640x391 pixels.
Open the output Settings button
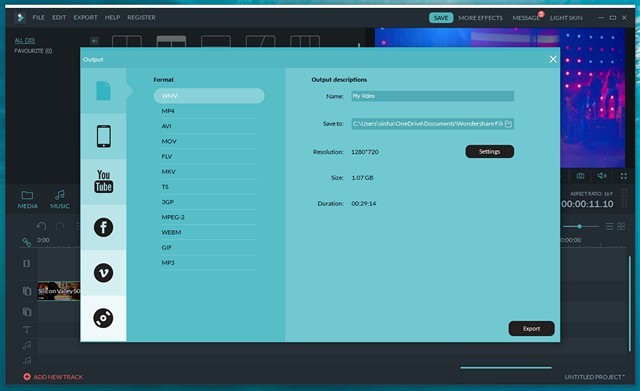pyautogui.click(x=489, y=151)
